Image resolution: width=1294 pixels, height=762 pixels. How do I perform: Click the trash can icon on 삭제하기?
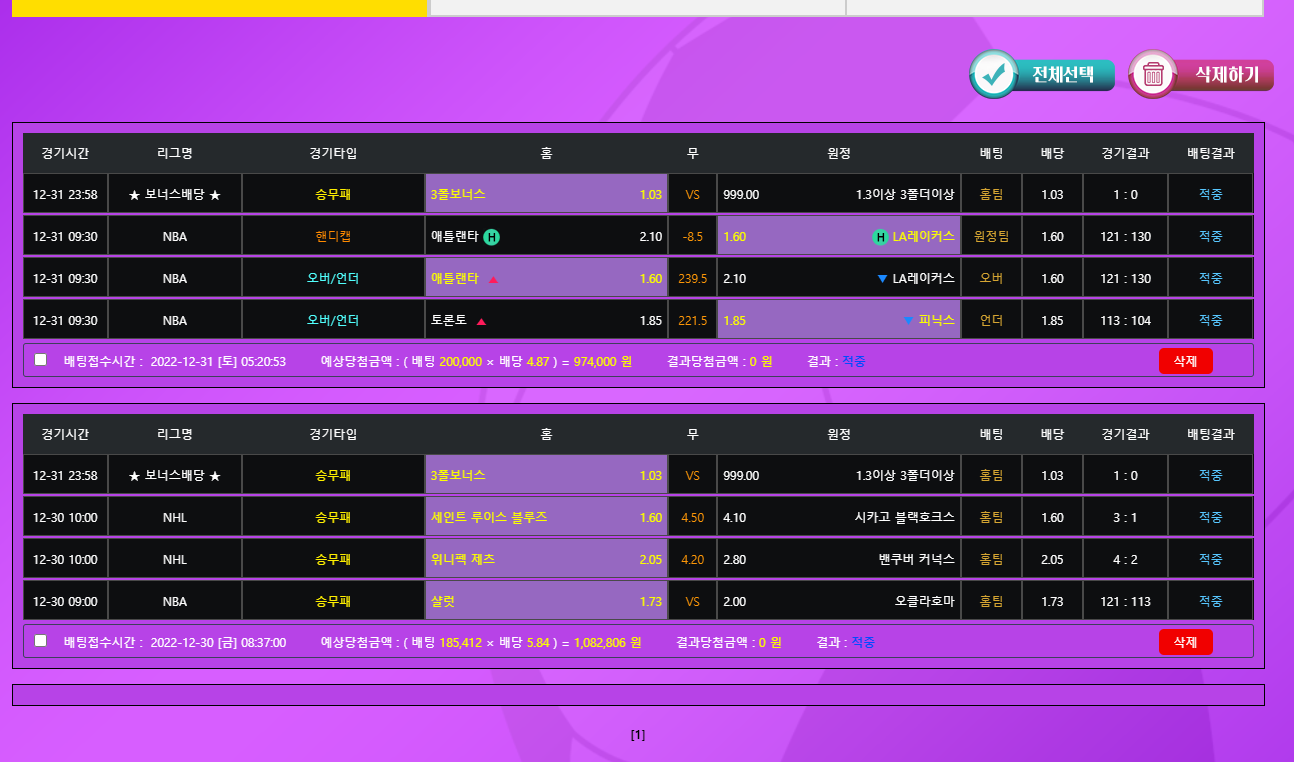[1153, 75]
